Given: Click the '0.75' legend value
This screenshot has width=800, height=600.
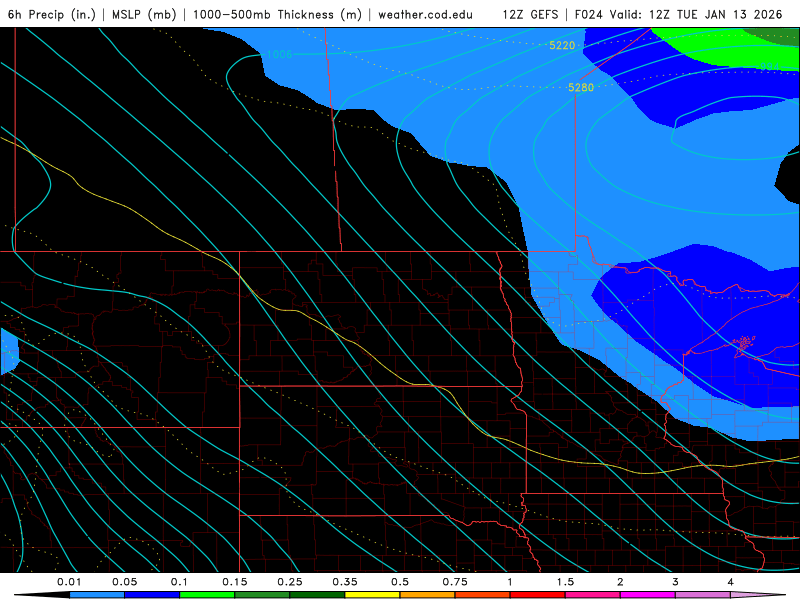Looking at the screenshot, I should click(455, 582).
